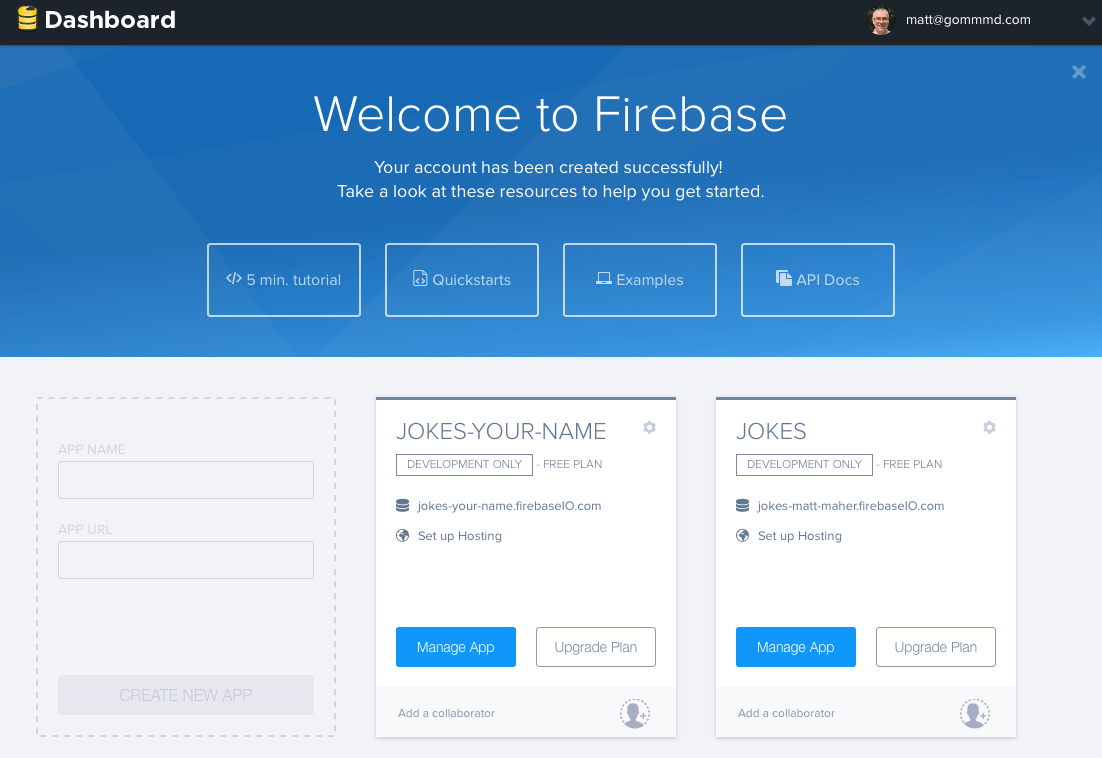The height and width of the screenshot is (758, 1102).
Task: Open settings gear on JOKES-YOUR-NAME card
Action: point(649,427)
